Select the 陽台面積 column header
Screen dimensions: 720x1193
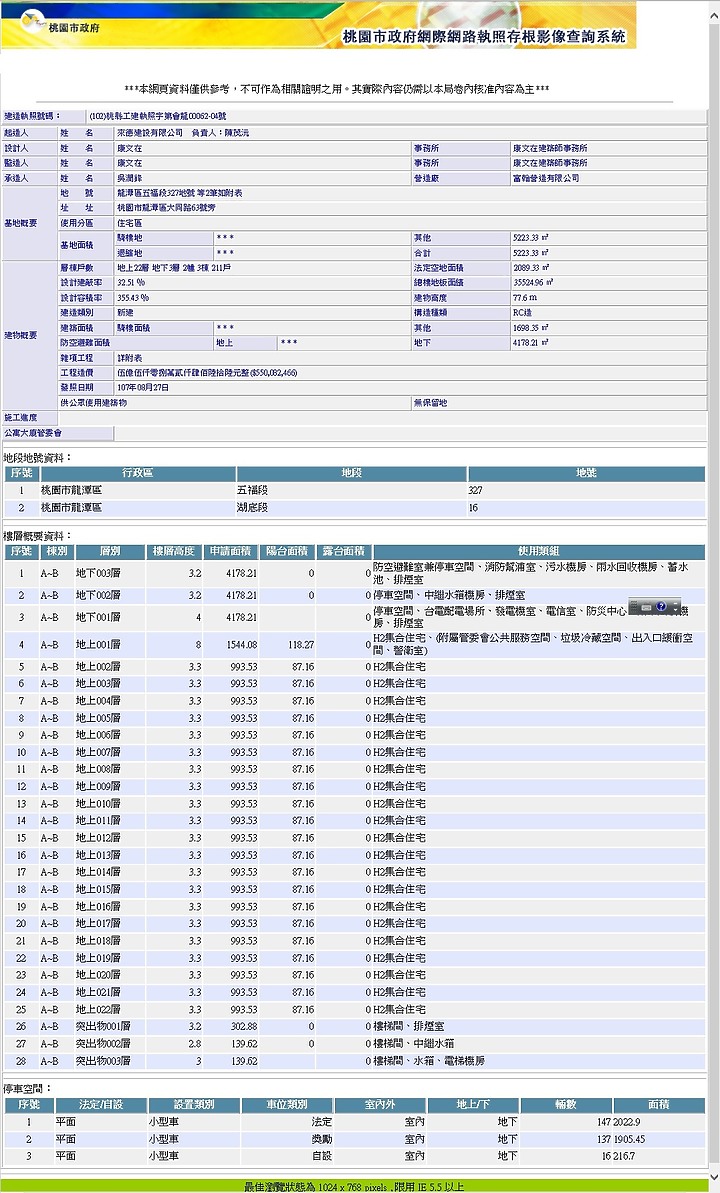tap(288, 552)
